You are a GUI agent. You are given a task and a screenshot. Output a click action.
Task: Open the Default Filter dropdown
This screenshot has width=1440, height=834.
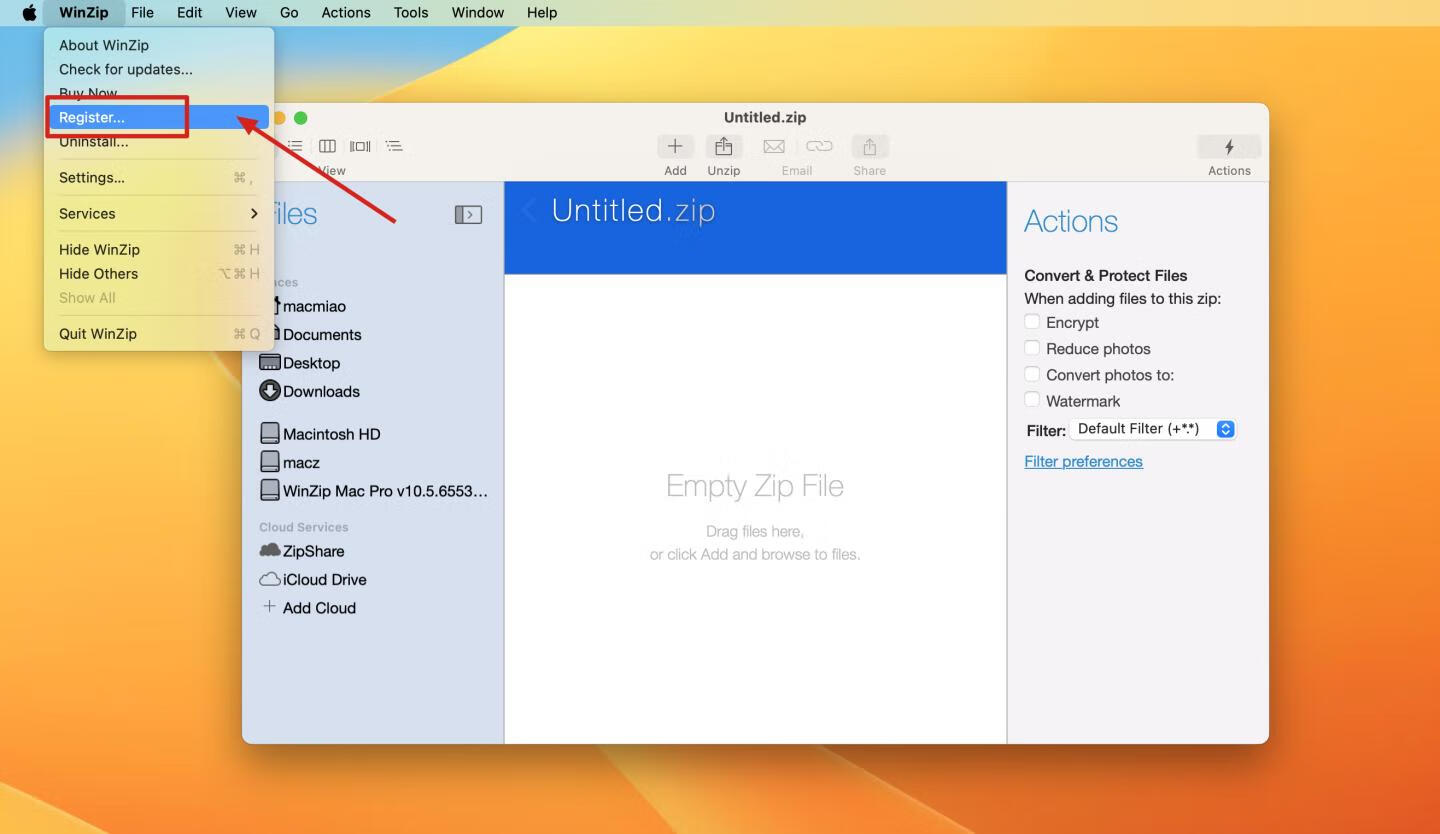coord(1153,429)
